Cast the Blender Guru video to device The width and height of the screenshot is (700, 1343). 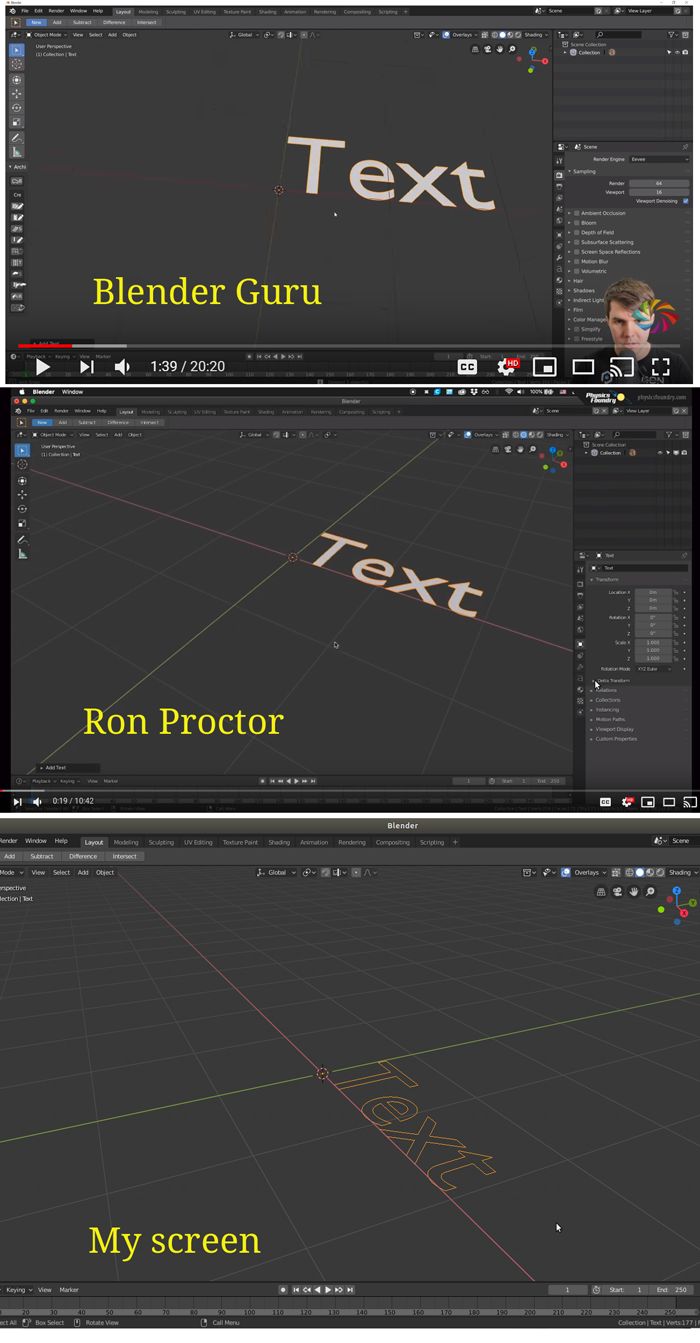tap(621, 367)
